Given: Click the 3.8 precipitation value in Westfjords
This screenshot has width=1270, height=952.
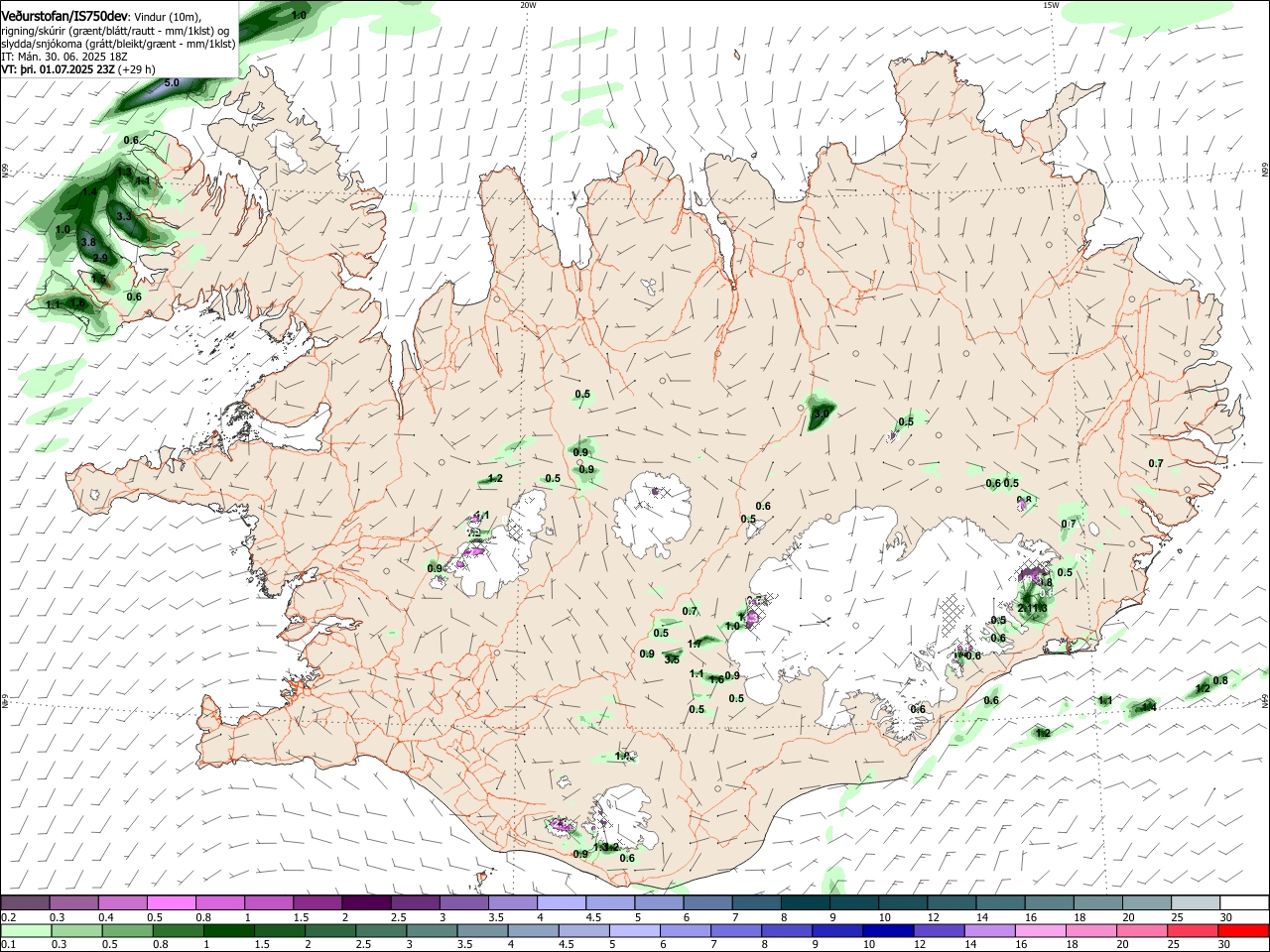Looking at the screenshot, I should 87,242.
